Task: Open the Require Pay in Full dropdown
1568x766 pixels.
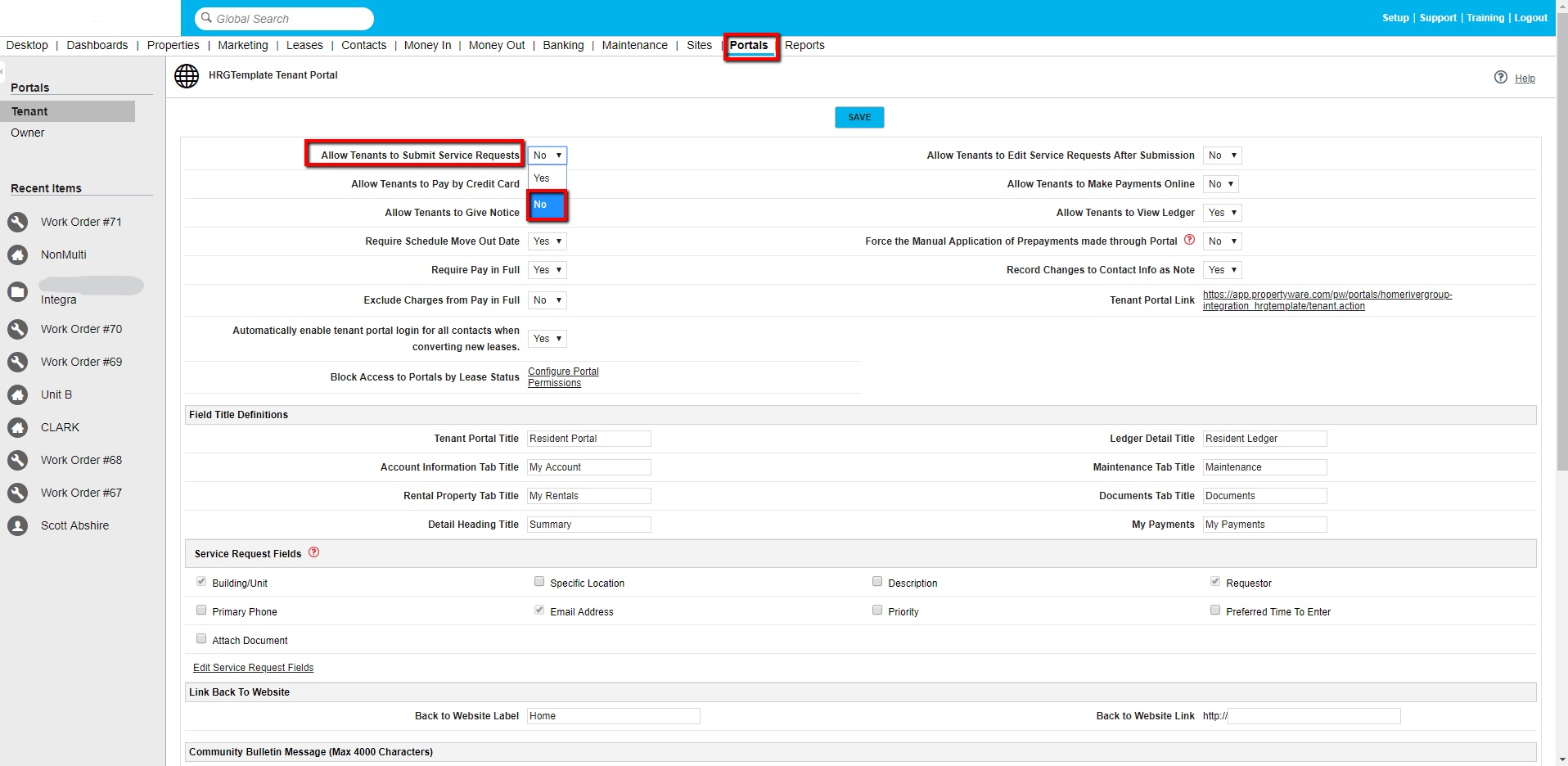Action: pos(547,270)
